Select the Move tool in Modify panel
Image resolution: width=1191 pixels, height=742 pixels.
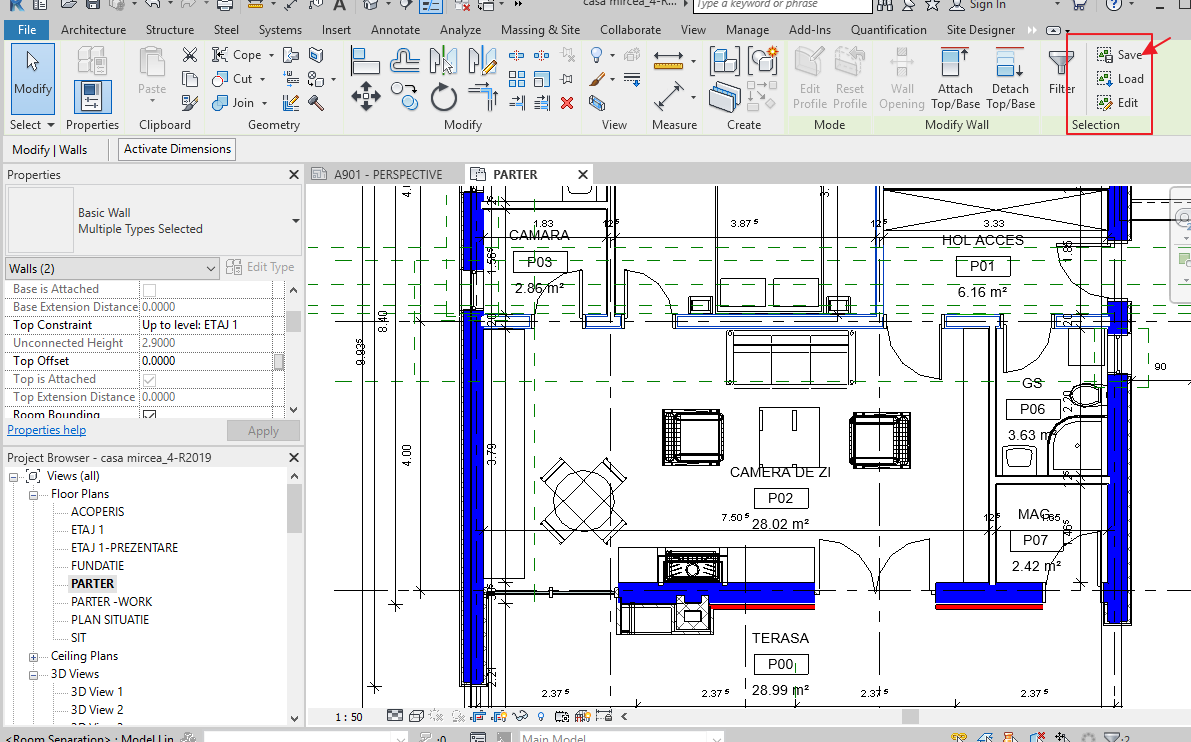(x=366, y=96)
